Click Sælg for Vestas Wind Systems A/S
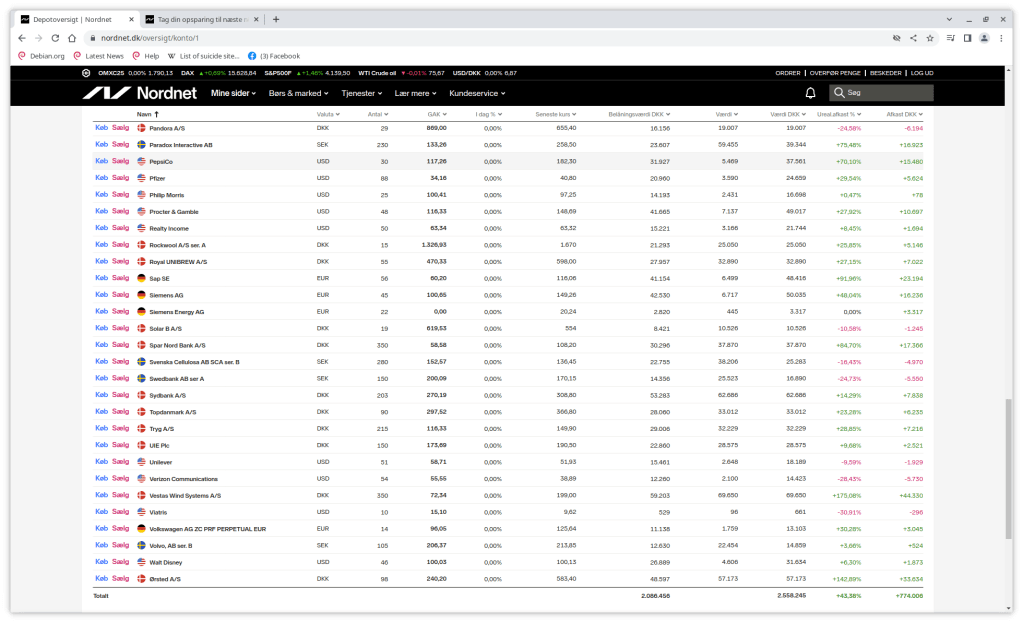Screen dimensions: 1023x623 click(120, 495)
